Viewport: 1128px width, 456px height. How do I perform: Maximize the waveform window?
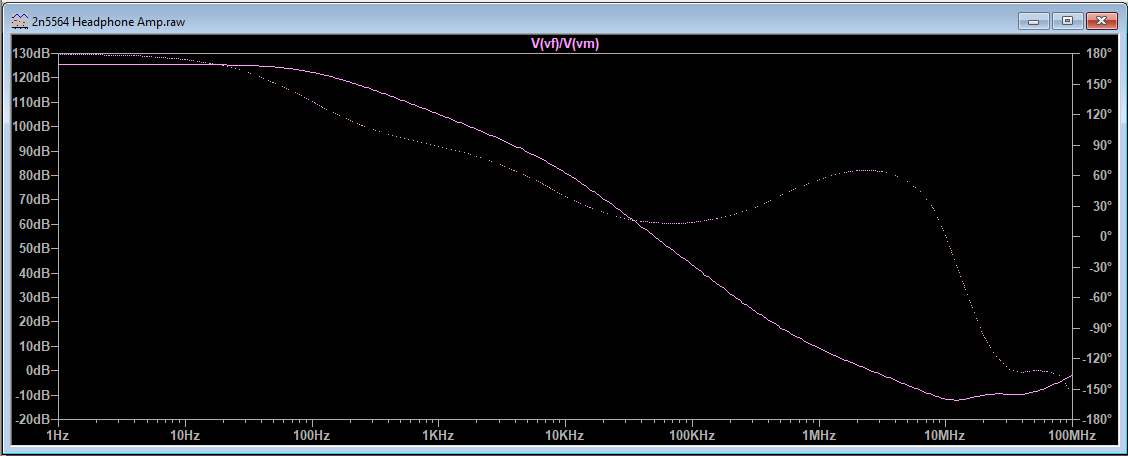[x=1067, y=22]
